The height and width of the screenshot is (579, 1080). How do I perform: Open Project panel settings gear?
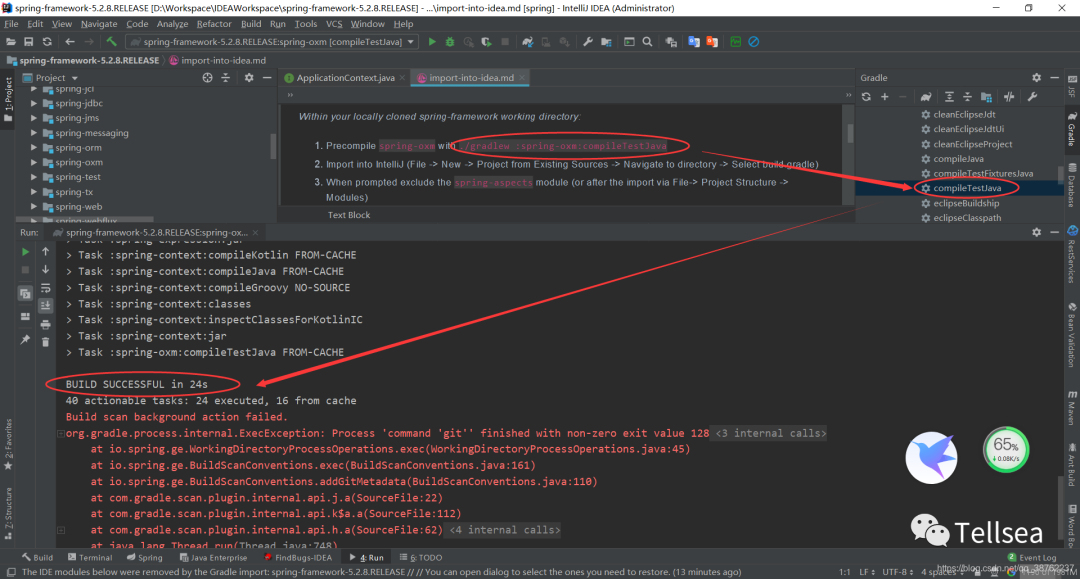[249, 78]
